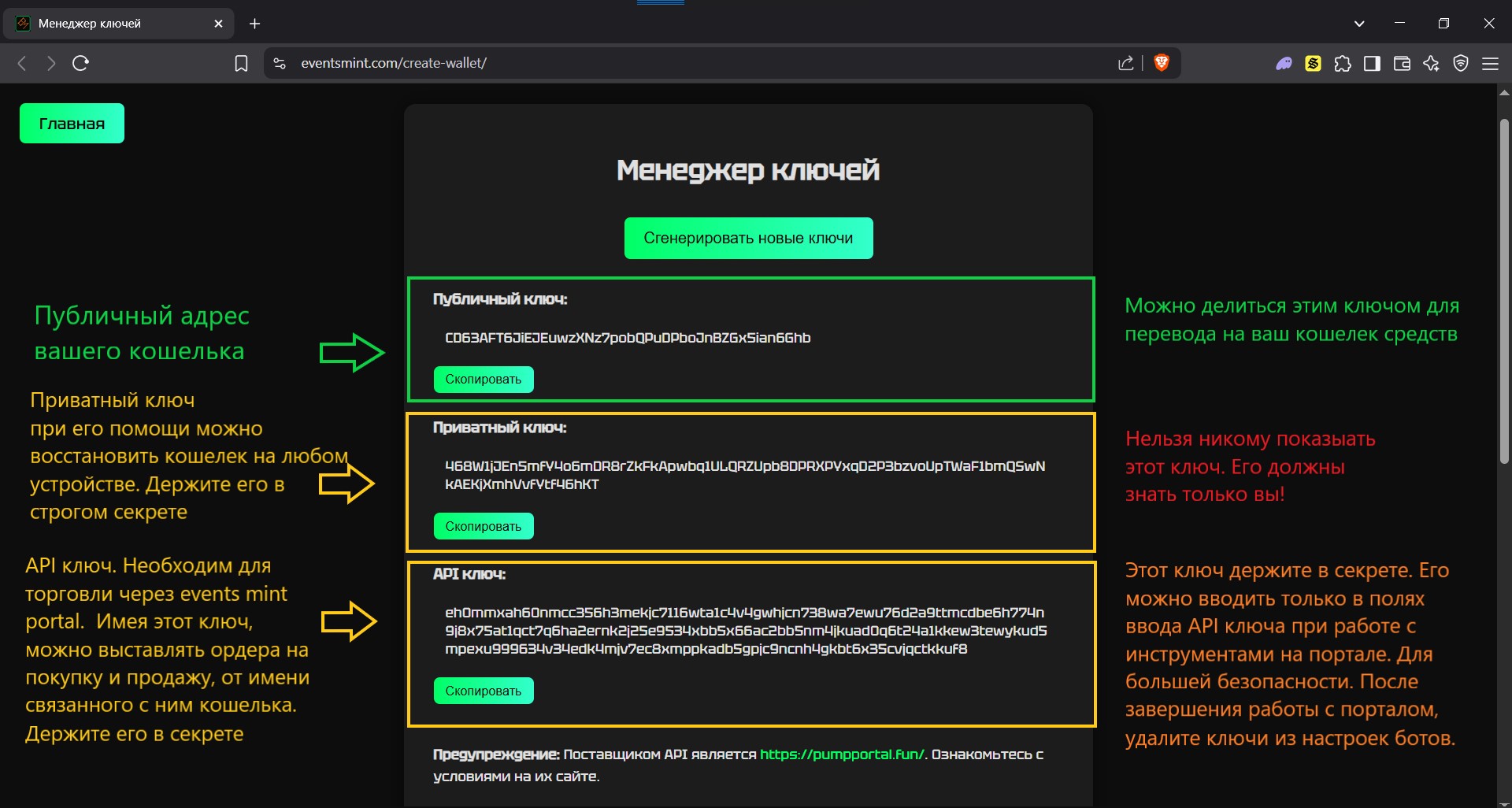Viewport: 1512px width, 808px height.
Task: Reload the page with the refresh icon
Action: coord(80,63)
